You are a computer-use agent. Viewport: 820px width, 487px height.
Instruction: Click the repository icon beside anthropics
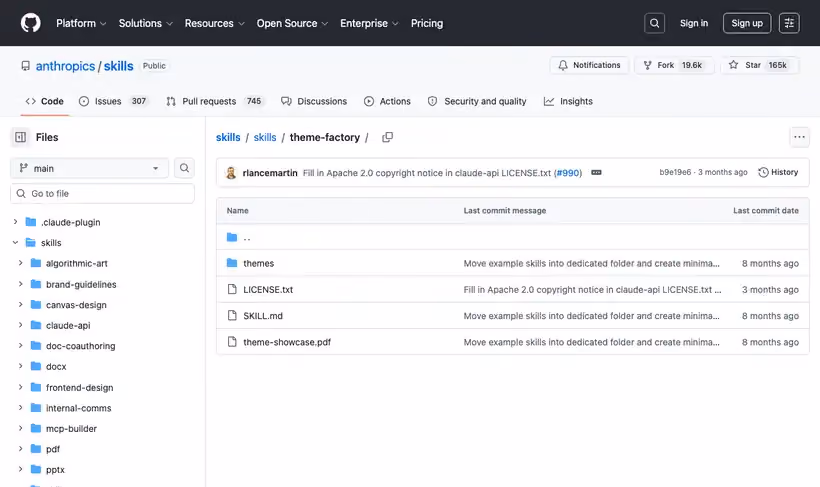click(26, 66)
